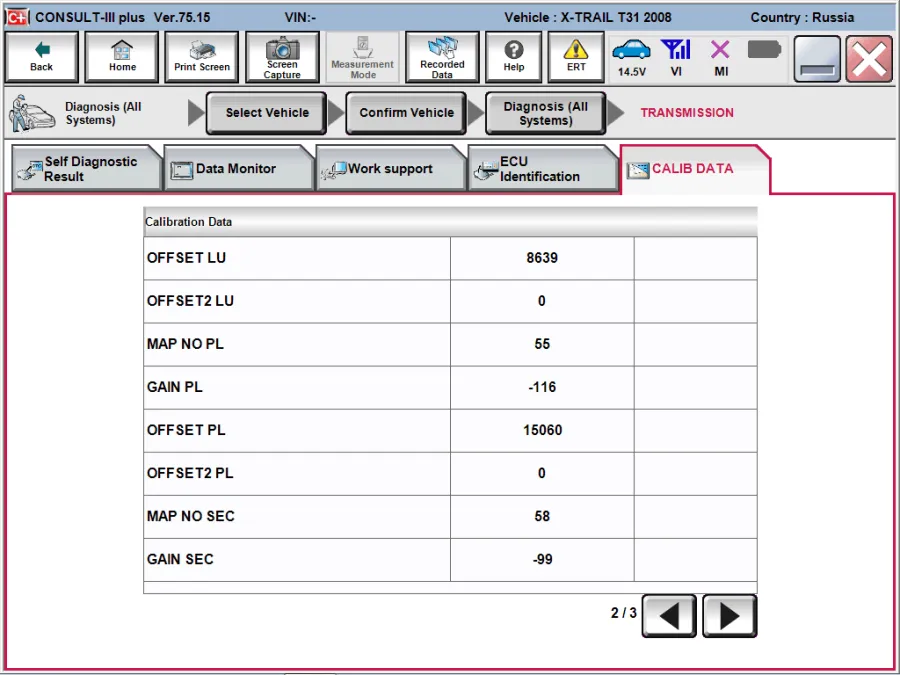Select the OFFSET PL row label

coord(186,430)
